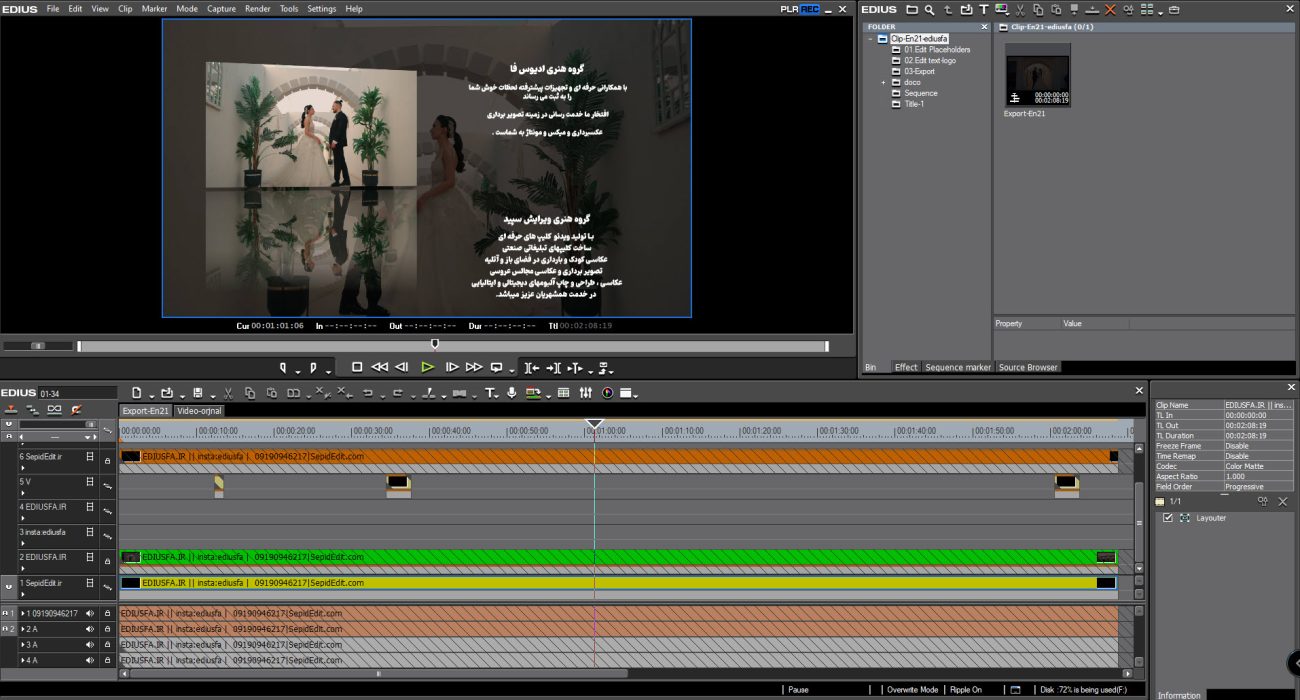Cut the selection with the timeline scissors

click(228, 393)
